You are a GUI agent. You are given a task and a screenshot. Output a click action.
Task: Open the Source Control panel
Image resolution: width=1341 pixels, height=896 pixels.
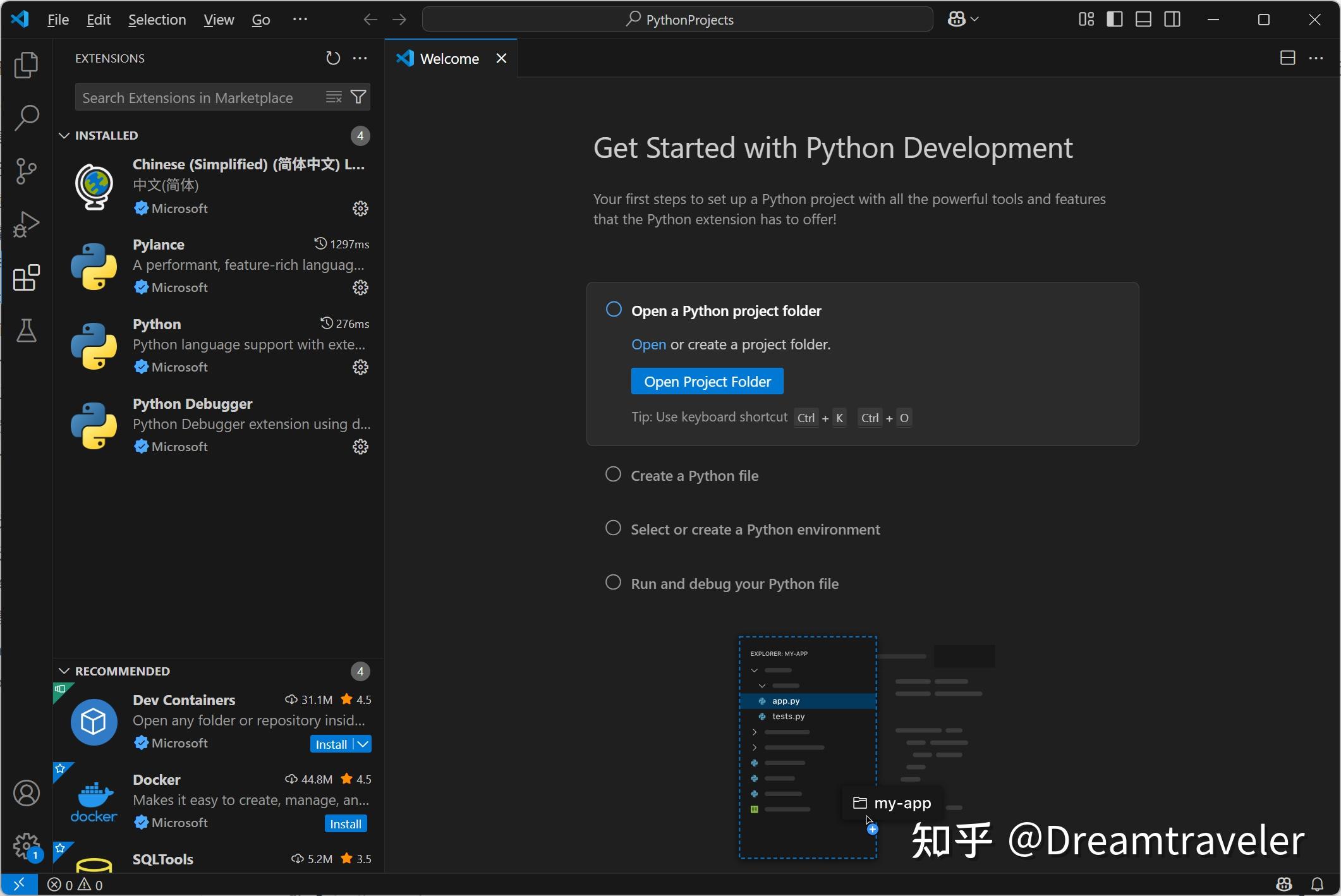(26, 171)
